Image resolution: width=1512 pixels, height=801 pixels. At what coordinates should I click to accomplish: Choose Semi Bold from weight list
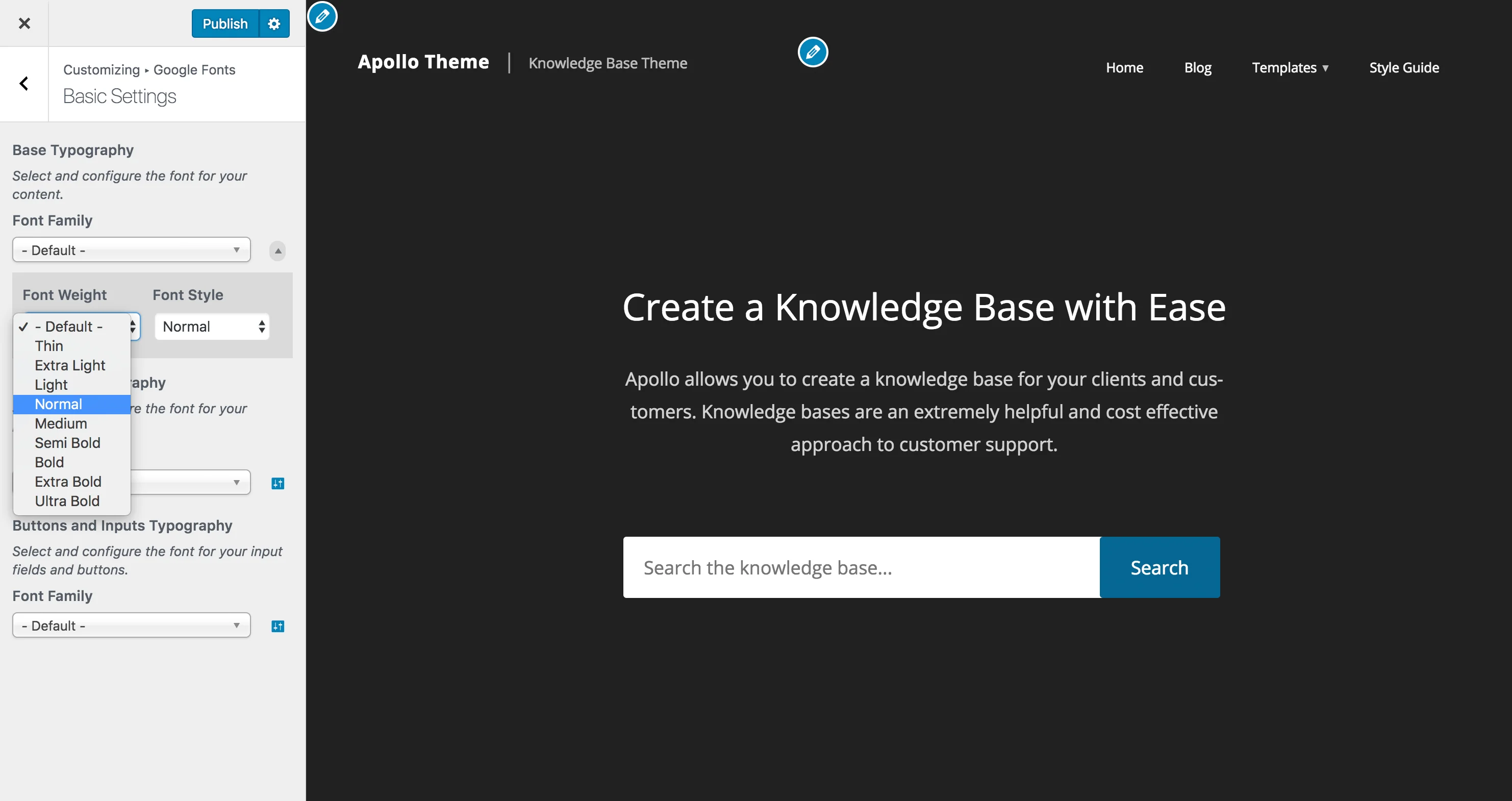pyautogui.click(x=67, y=443)
